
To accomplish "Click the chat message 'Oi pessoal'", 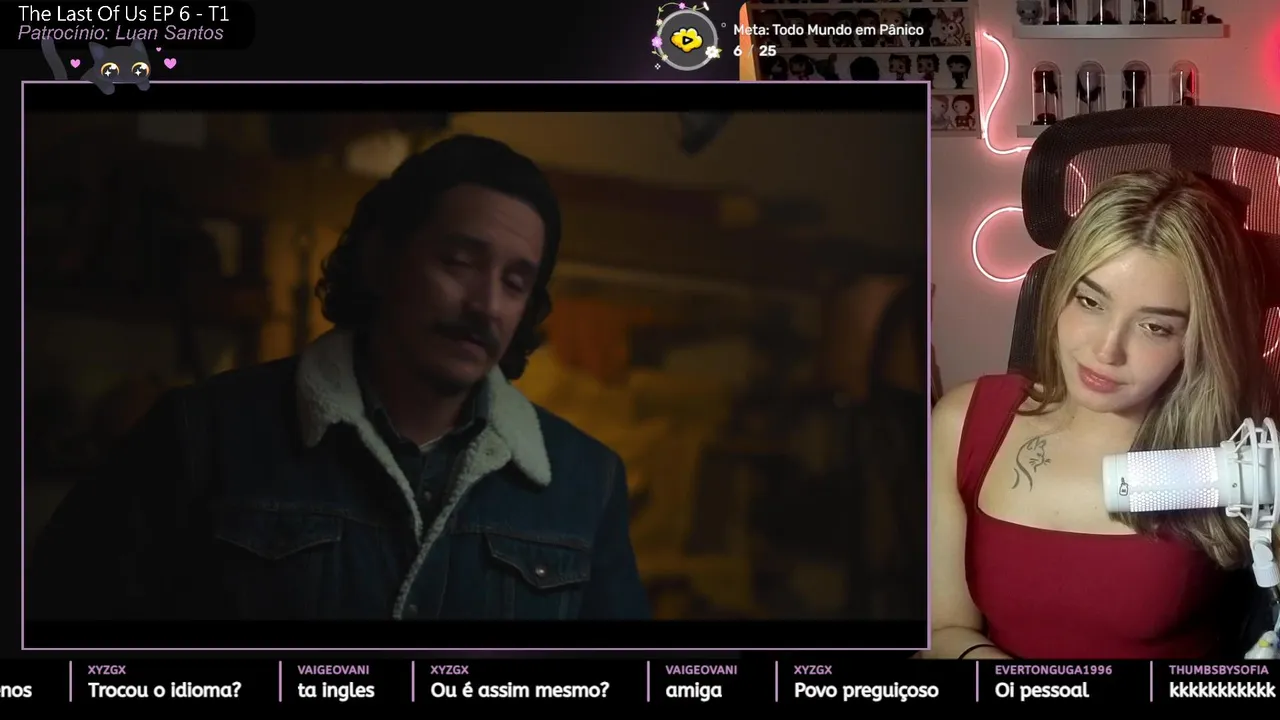I will (1042, 690).
